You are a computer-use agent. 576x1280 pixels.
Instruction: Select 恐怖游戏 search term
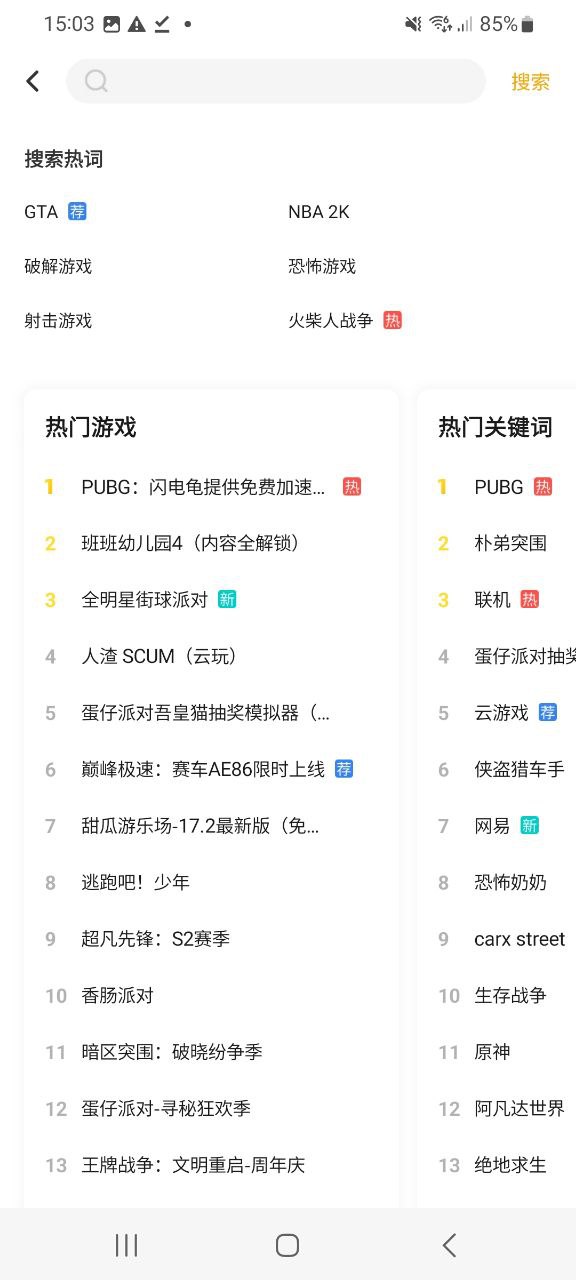click(x=322, y=266)
